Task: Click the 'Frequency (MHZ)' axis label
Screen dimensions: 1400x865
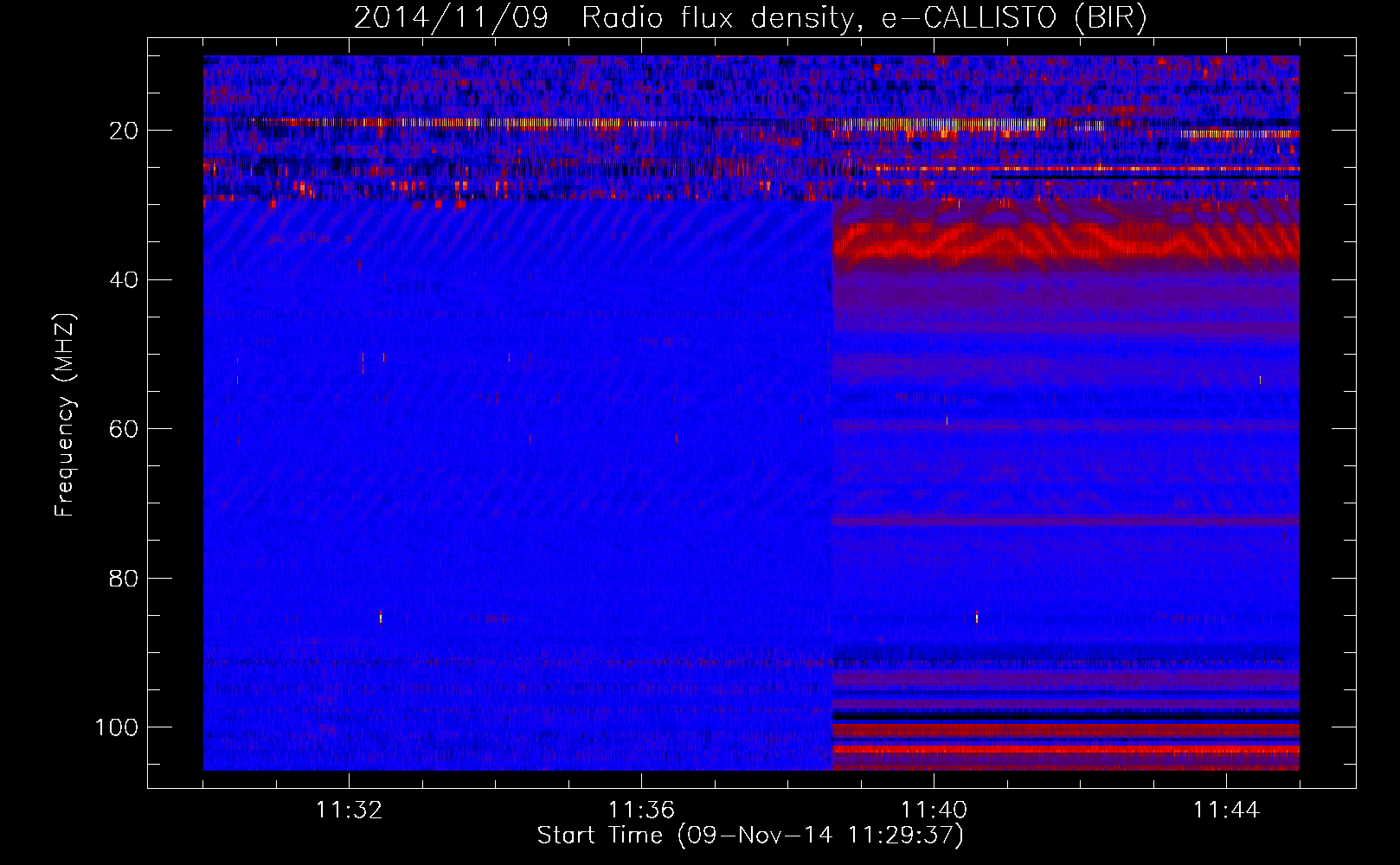Action: point(65,415)
